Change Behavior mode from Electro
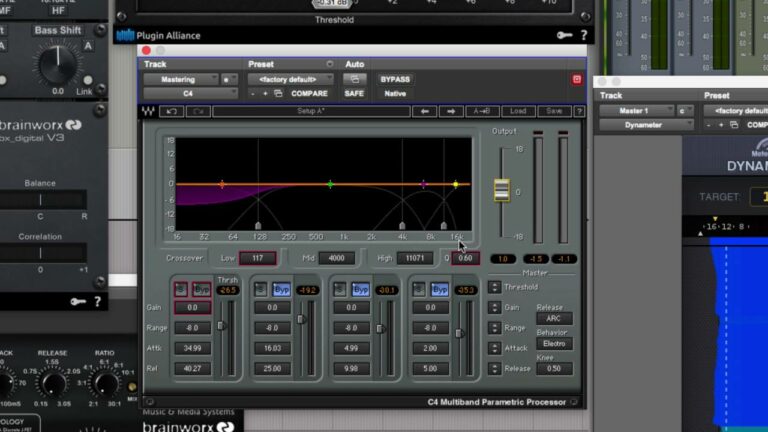 (554, 344)
